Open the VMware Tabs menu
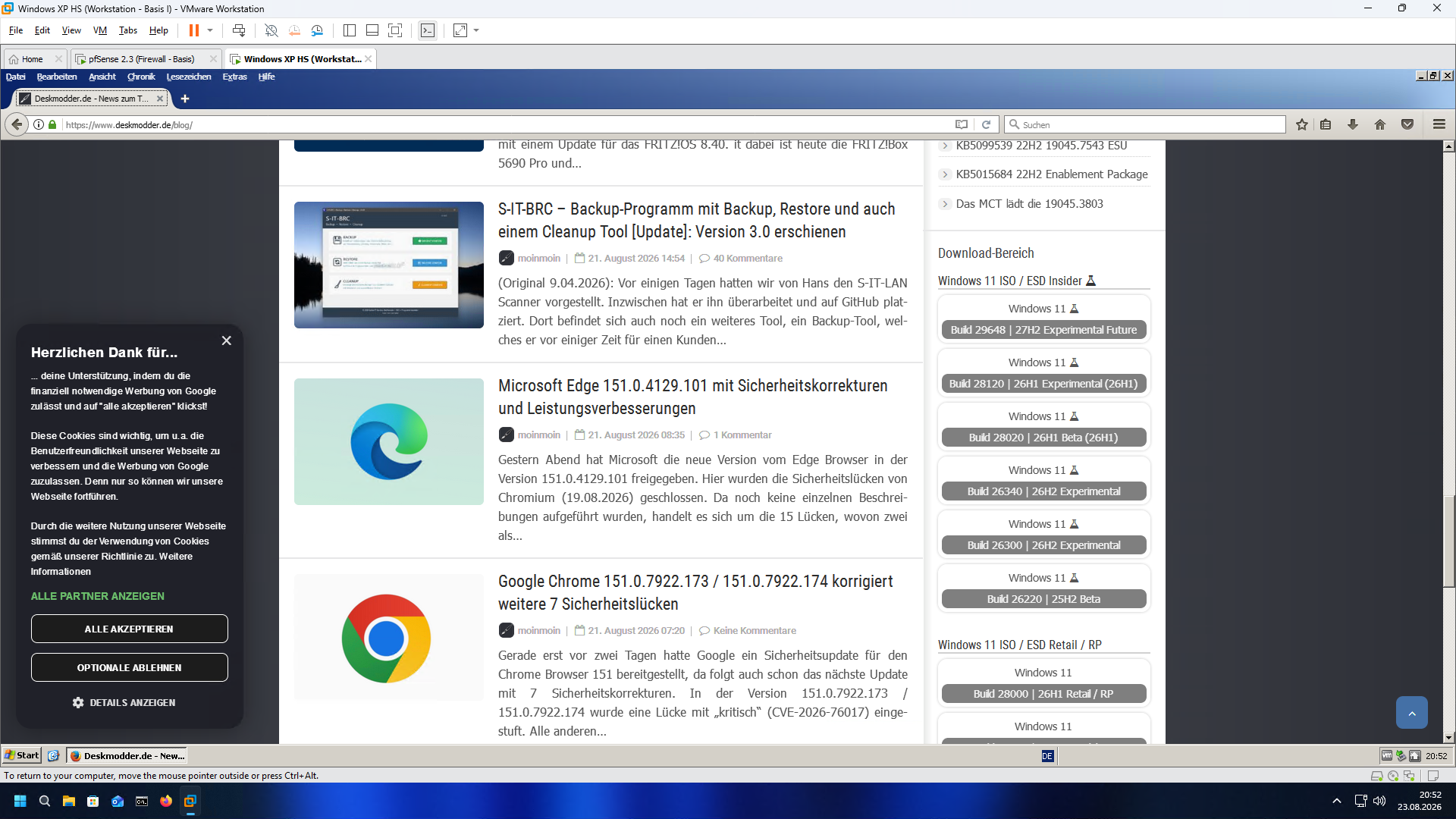The width and height of the screenshot is (1456, 819). [128, 30]
